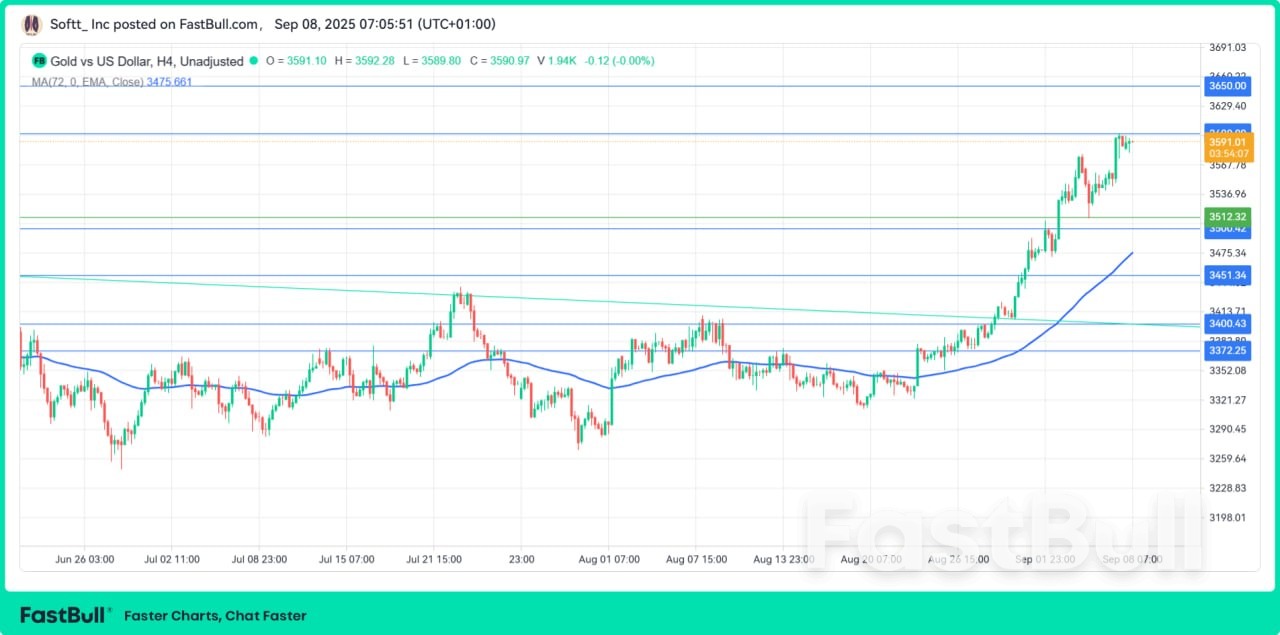Click the Faster Charts, Chat Faster tagline
The width and height of the screenshot is (1280, 635).
tap(214, 616)
